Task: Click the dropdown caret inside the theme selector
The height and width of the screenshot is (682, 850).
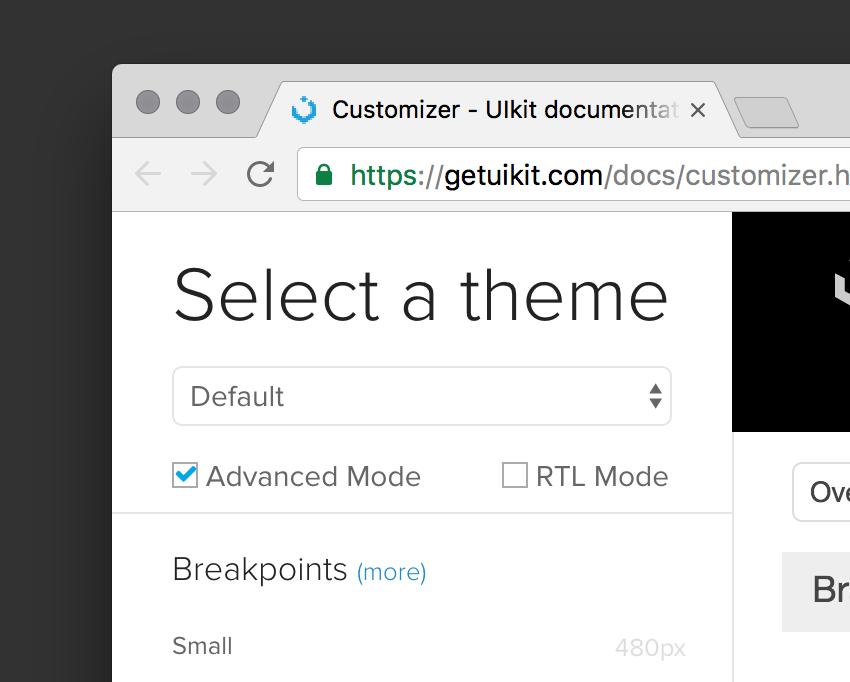Action: coord(656,396)
